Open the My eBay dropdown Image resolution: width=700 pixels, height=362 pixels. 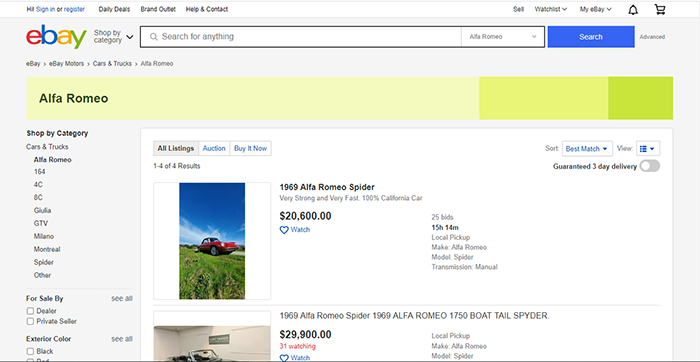click(596, 9)
